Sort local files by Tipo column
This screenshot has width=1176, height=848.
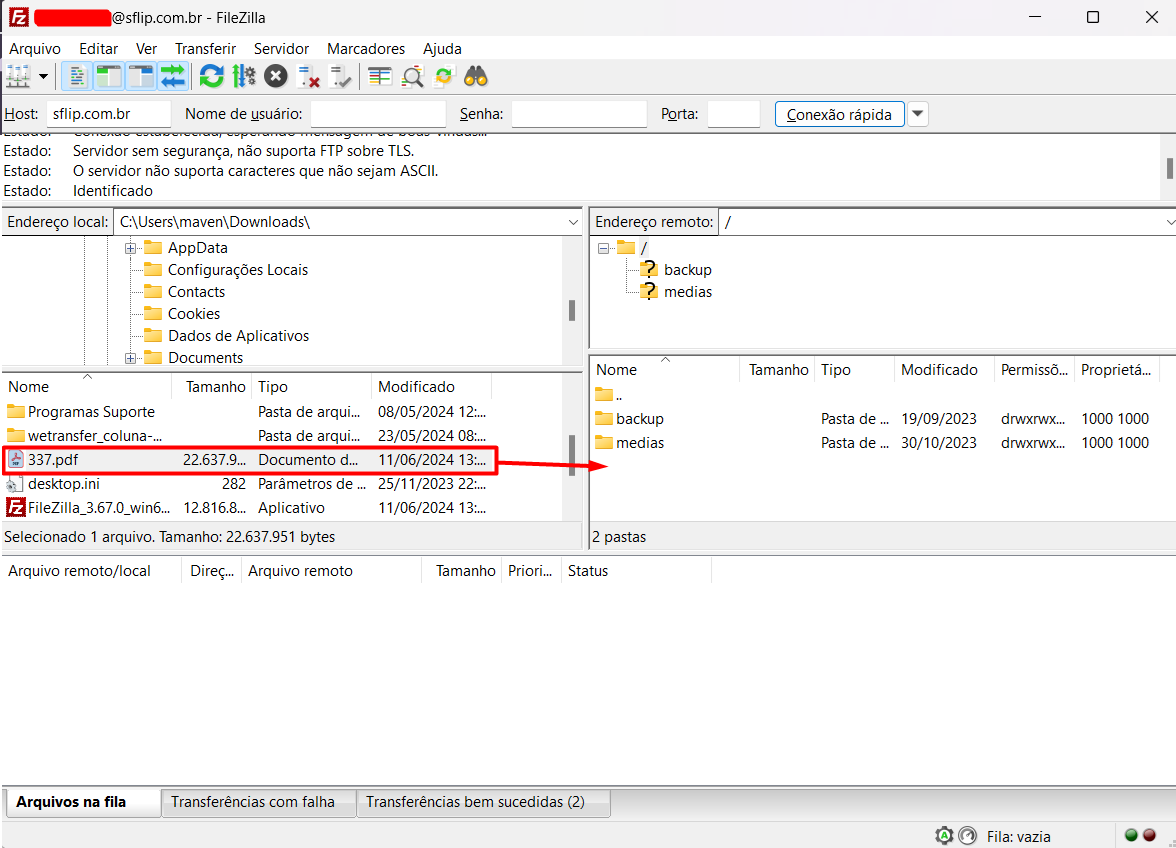(x=311, y=387)
